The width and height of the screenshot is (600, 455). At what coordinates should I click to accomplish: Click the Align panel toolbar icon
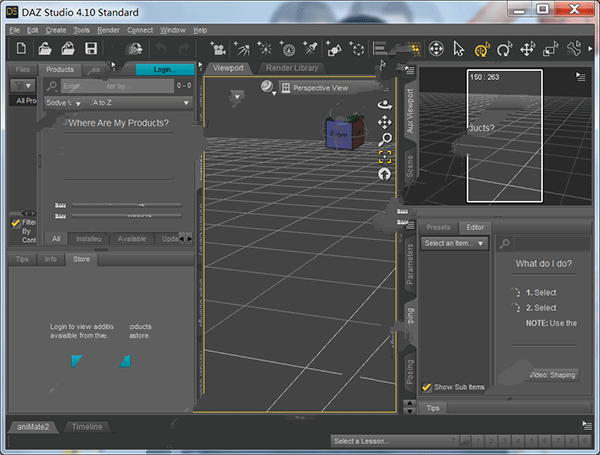[x=380, y=49]
